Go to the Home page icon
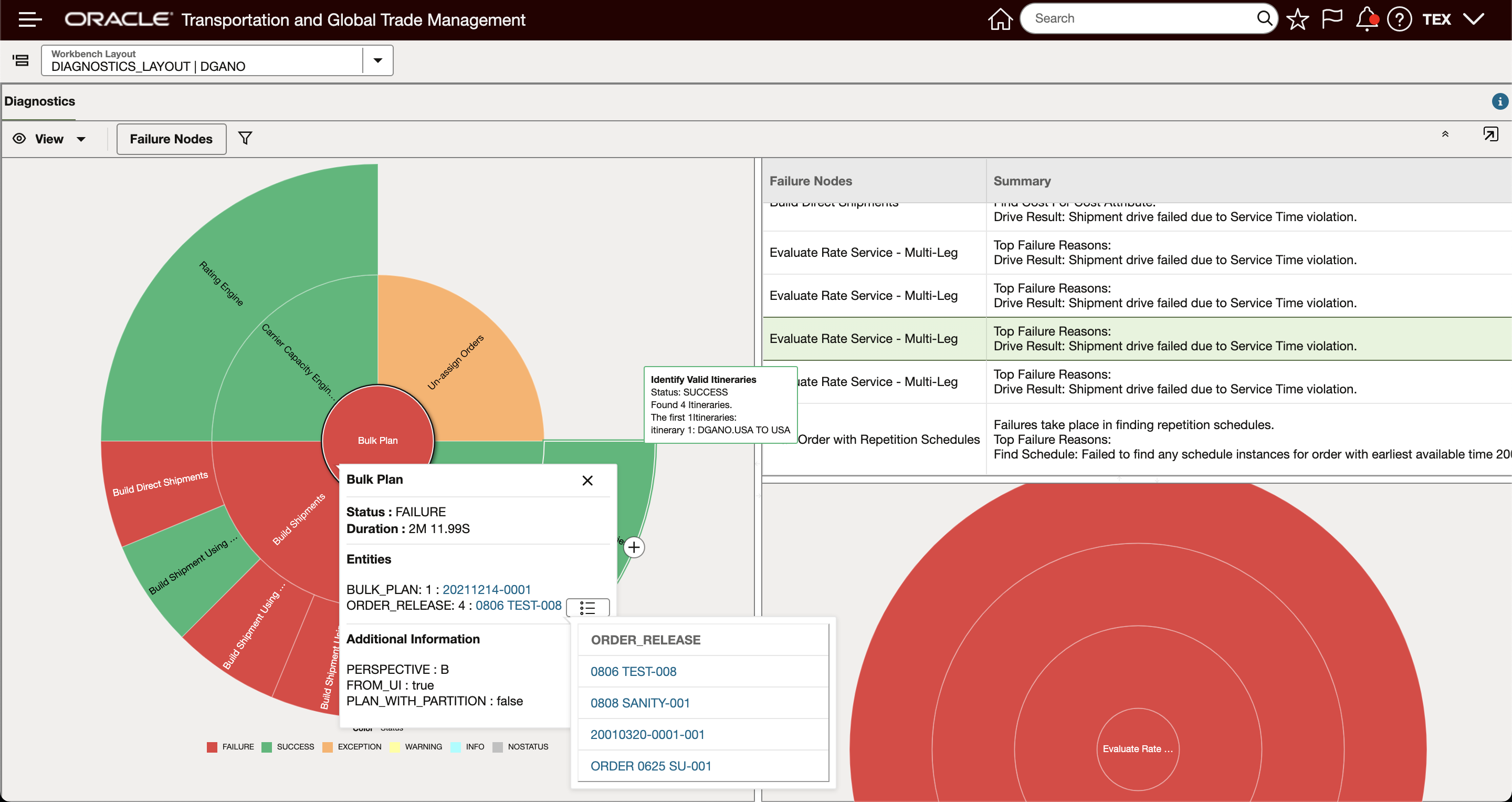1512x802 pixels. click(1000, 19)
